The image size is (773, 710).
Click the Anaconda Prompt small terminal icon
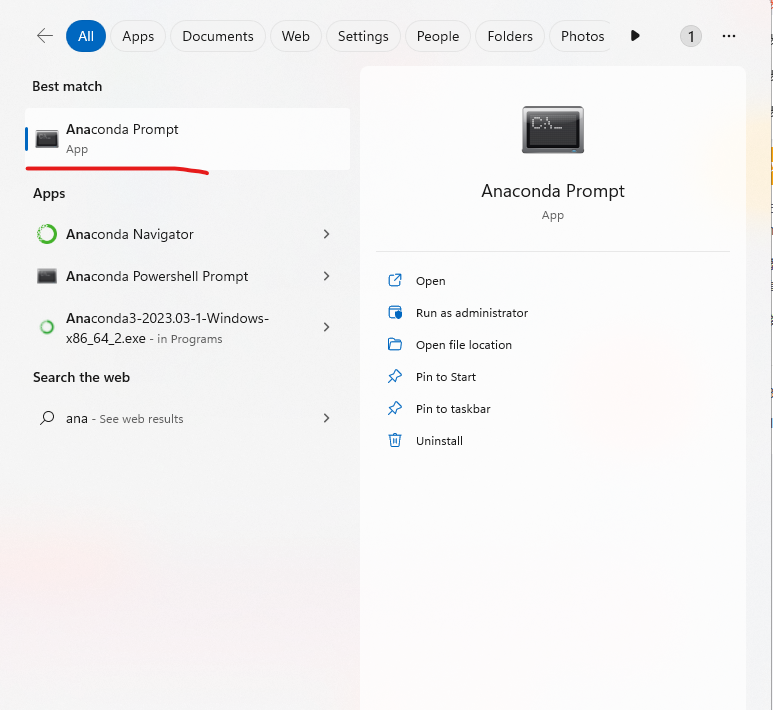tap(47, 139)
